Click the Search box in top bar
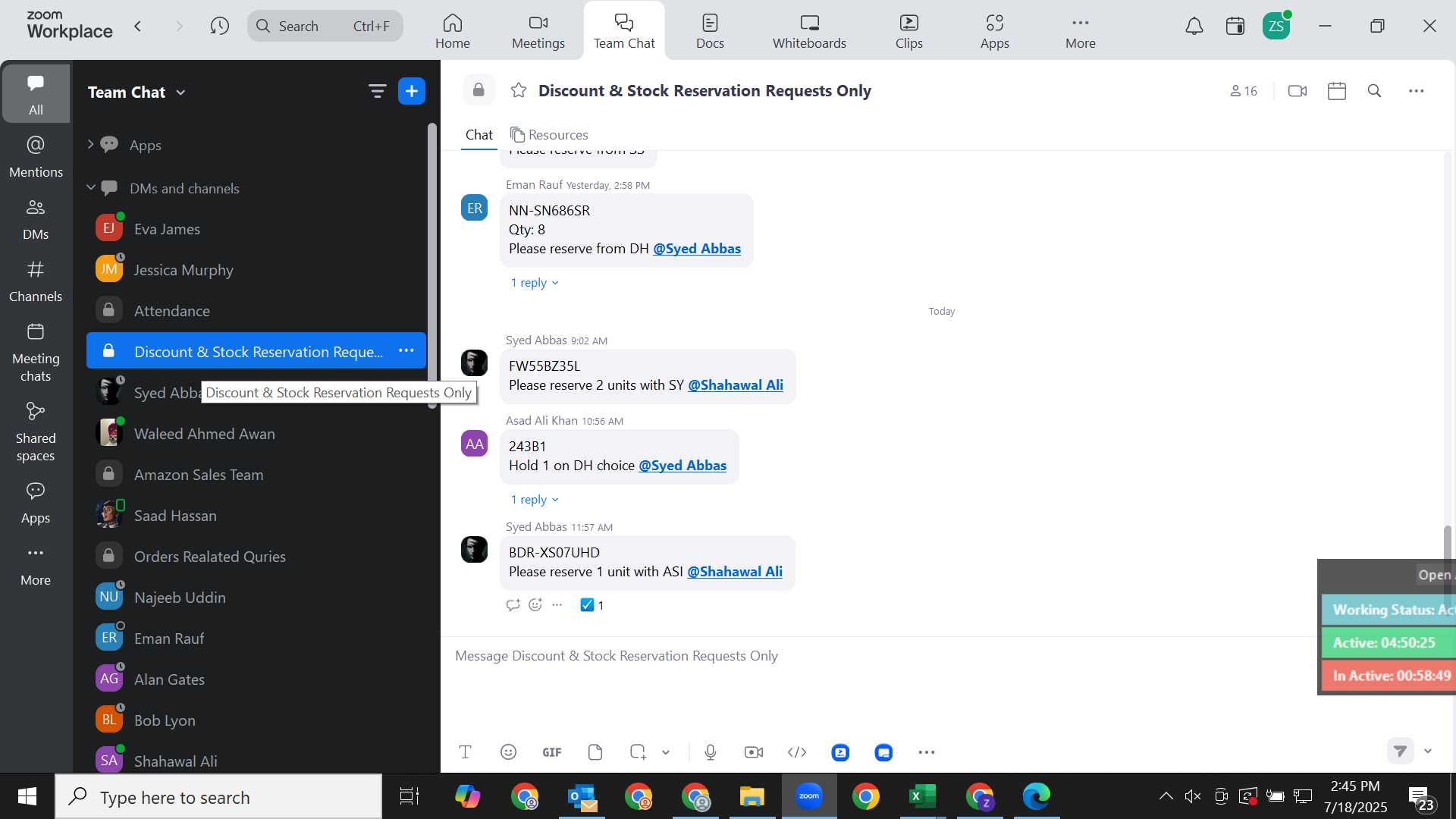The width and height of the screenshot is (1456, 819). click(x=325, y=27)
